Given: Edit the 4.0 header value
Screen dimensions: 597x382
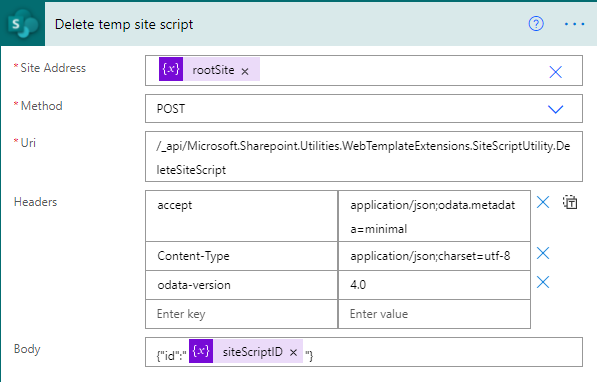Looking at the screenshot, I should [434, 285].
